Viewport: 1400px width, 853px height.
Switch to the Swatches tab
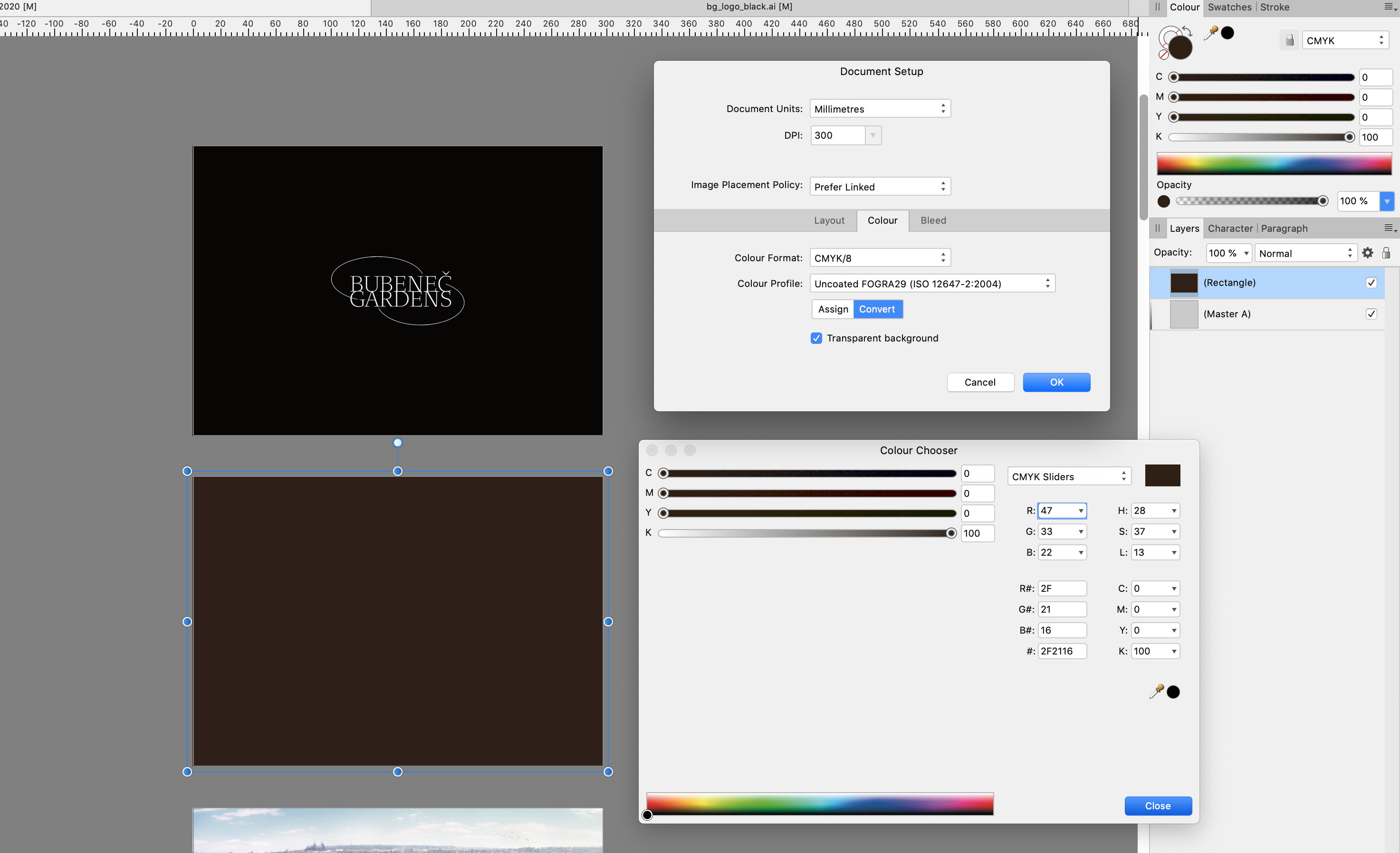coord(1229,7)
